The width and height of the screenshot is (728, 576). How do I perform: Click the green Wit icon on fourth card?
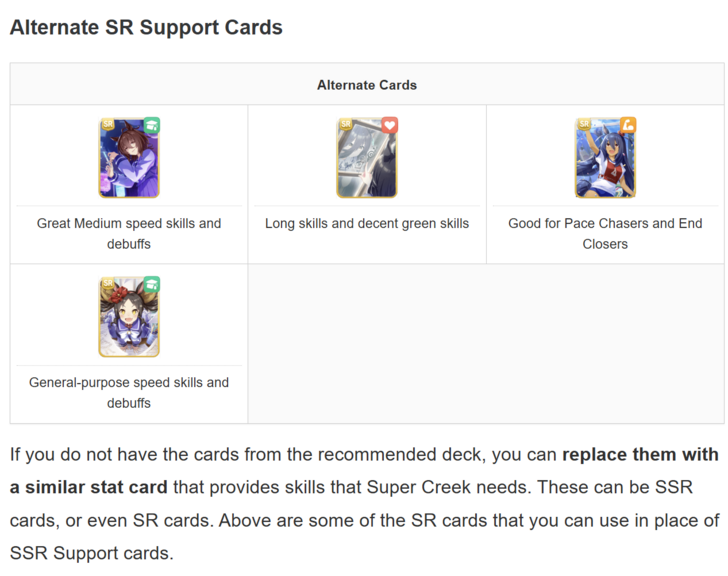tap(152, 285)
